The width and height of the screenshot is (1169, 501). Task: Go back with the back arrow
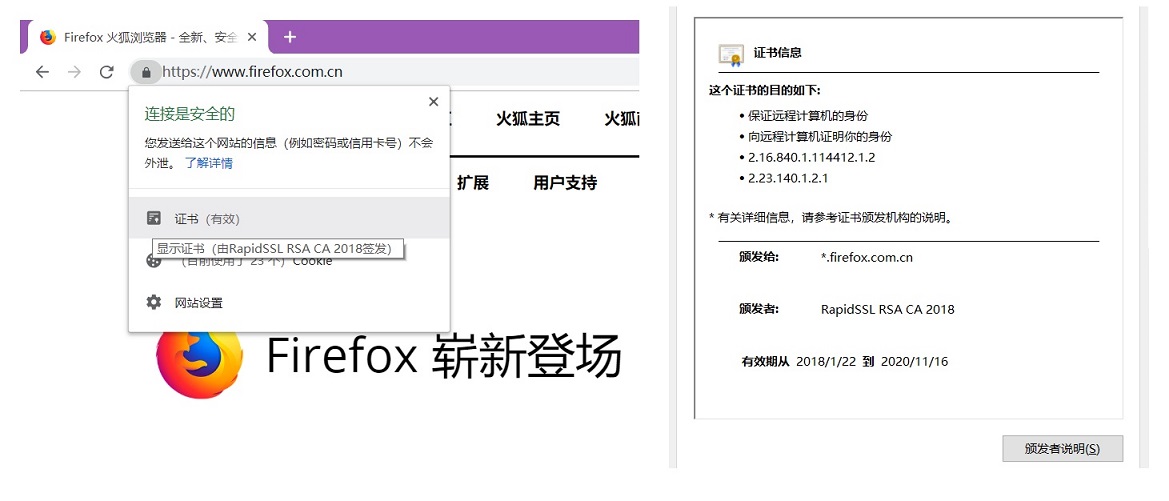point(42,72)
